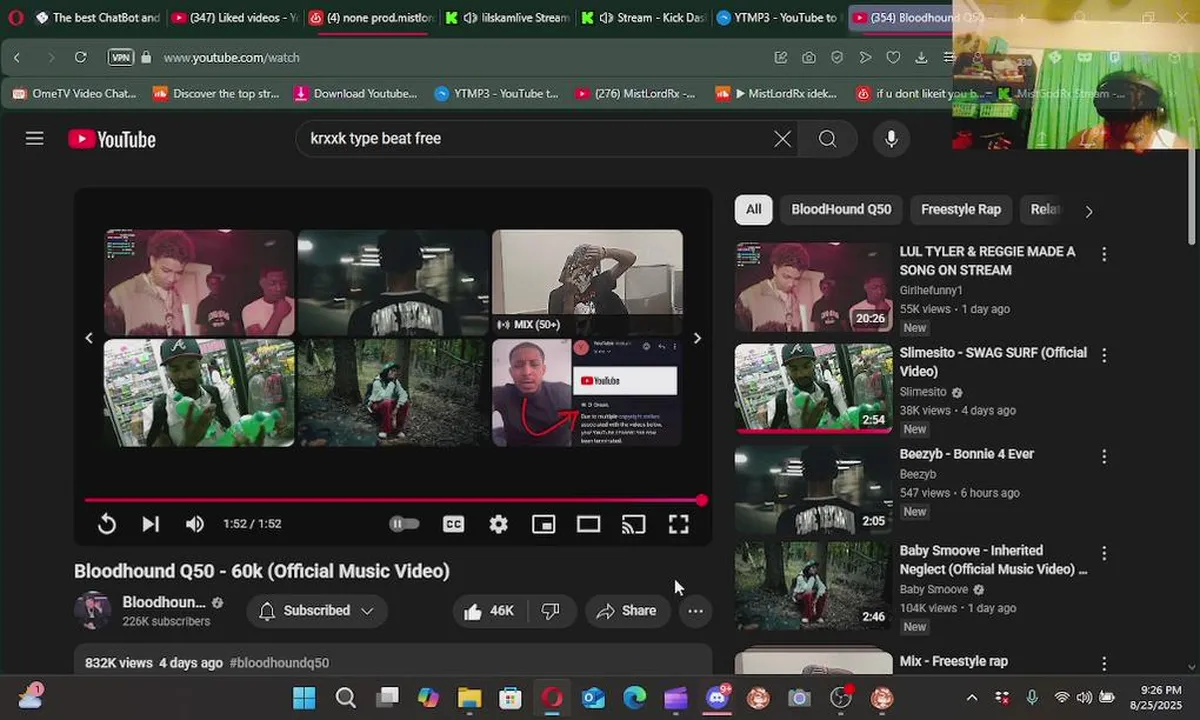Click the #bloodhoundq50 hashtag
Screen dimensions: 1200x720
point(279,663)
